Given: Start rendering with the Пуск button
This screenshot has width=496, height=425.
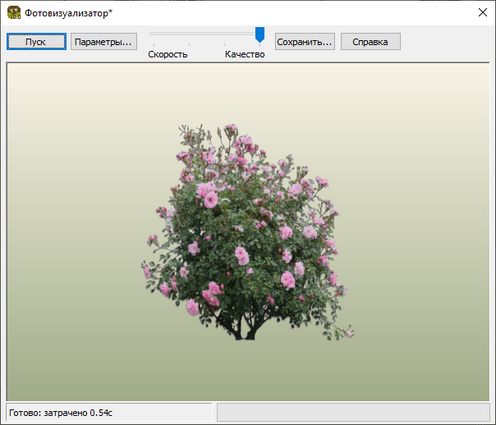Looking at the screenshot, I should pos(36,42).
